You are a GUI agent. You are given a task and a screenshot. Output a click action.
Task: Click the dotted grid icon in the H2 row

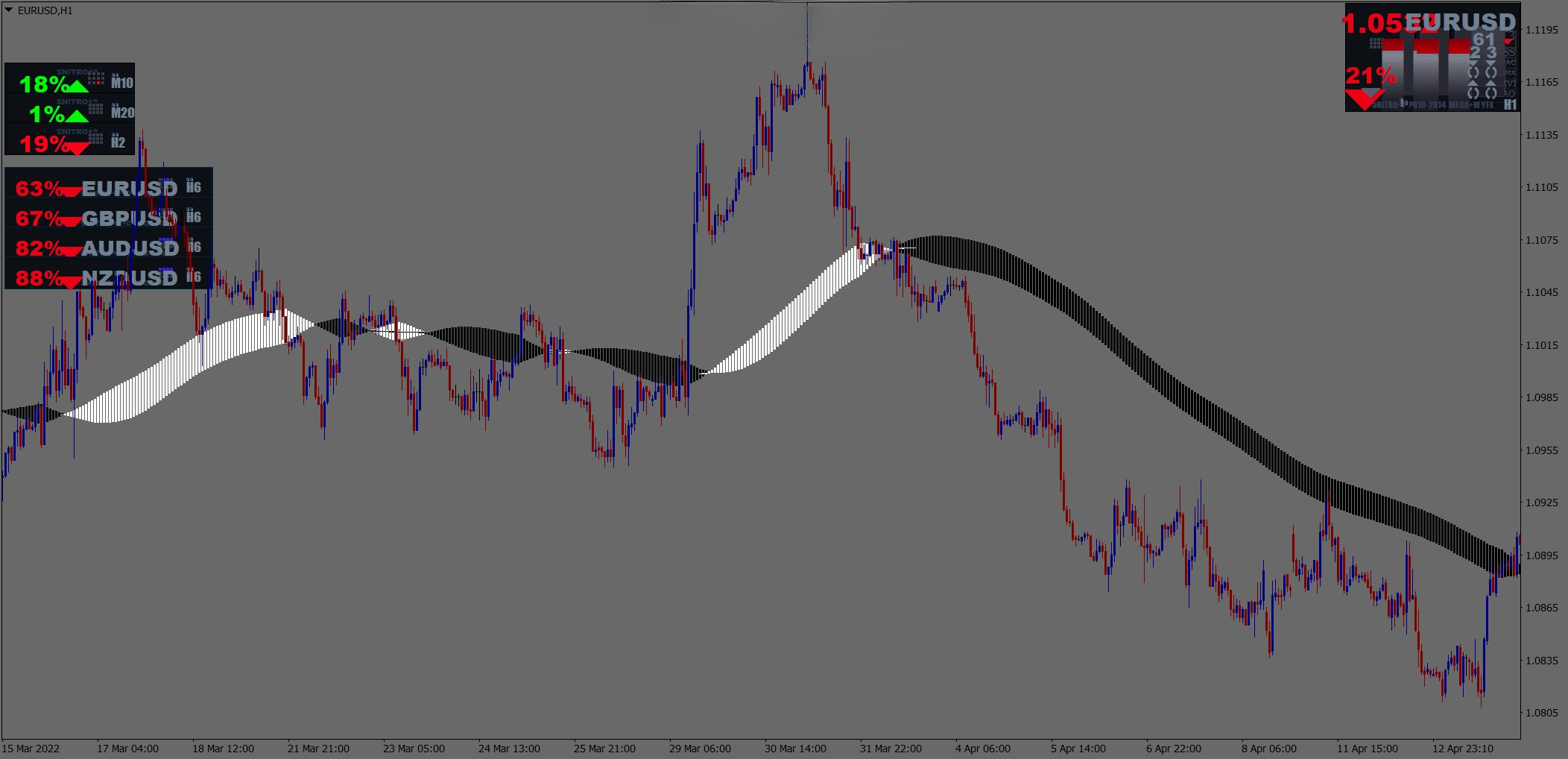click(x=96, y=138)
